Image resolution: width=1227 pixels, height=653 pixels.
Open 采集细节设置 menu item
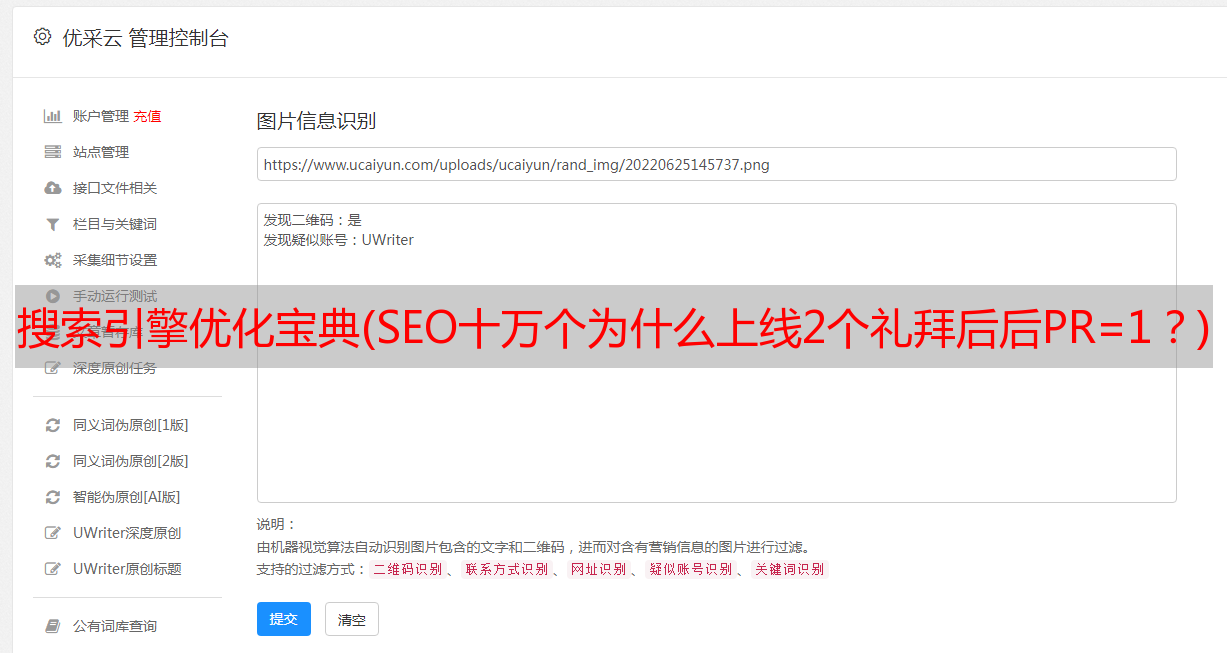pyautogui.click(x=115, y=260)
